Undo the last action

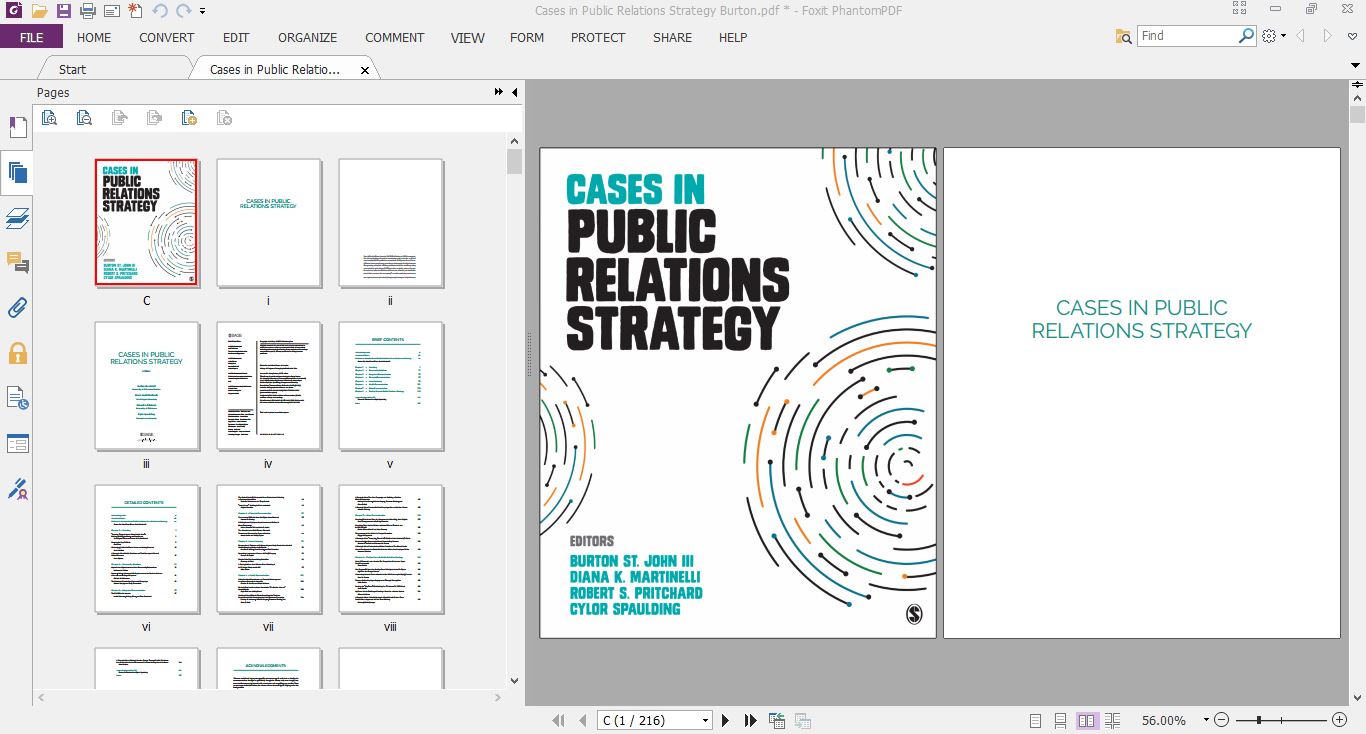coord(160,11)
